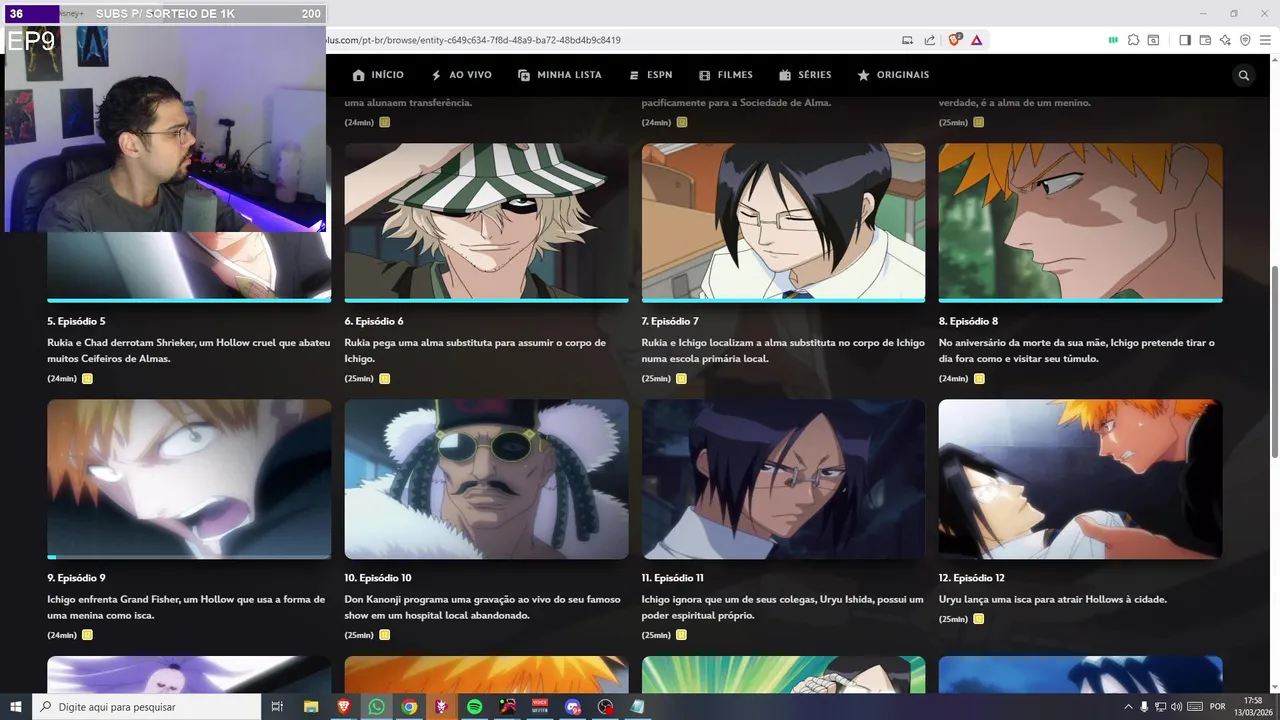Click the '10. Episódio 10' title
Screen dimensions: 1280x720
(x=378, y=578)
